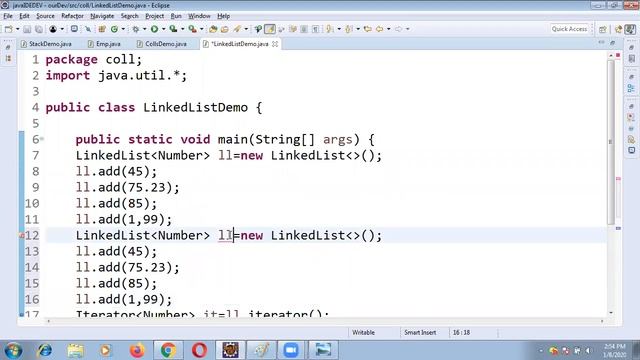Open the New dropdown arrow
This screenshot has height=360, width=640.
click(x=17, y=29)
